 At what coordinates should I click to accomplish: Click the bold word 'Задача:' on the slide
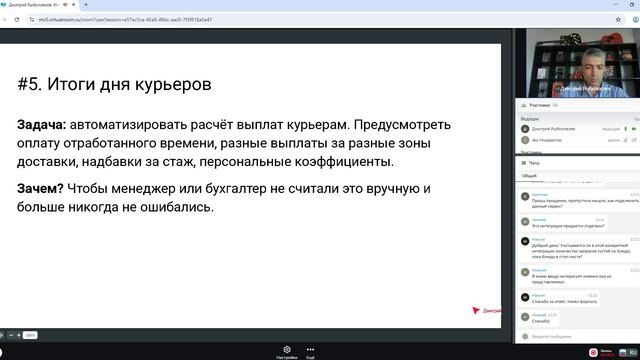[41, 124]
